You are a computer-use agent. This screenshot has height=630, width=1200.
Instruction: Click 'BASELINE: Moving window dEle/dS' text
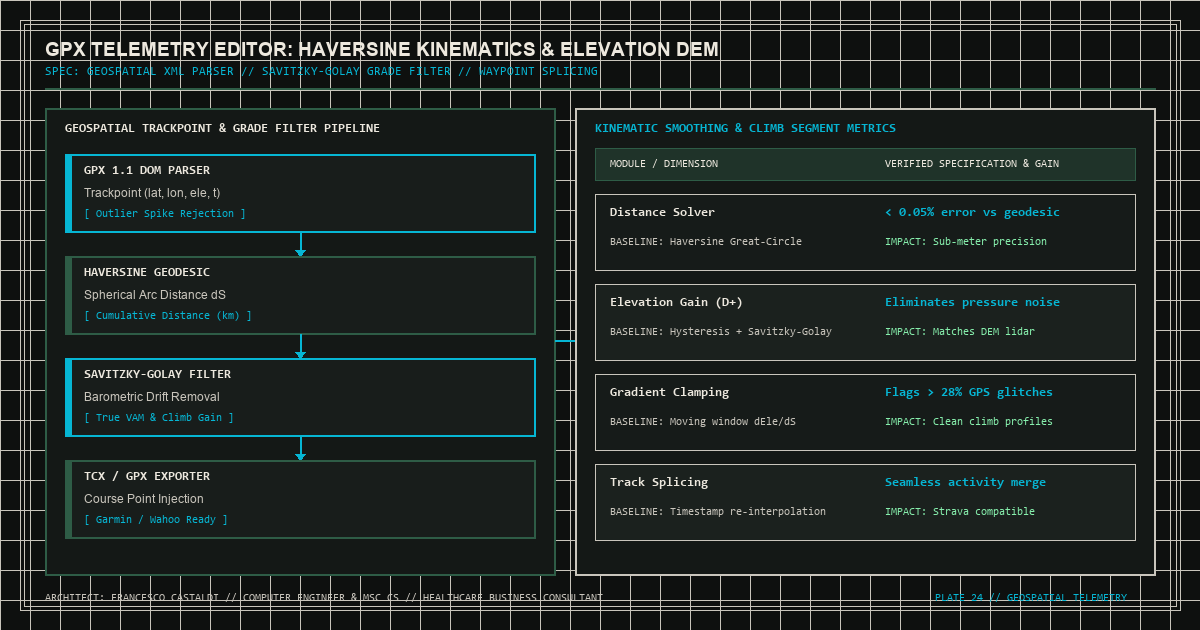tap(703, 422)
